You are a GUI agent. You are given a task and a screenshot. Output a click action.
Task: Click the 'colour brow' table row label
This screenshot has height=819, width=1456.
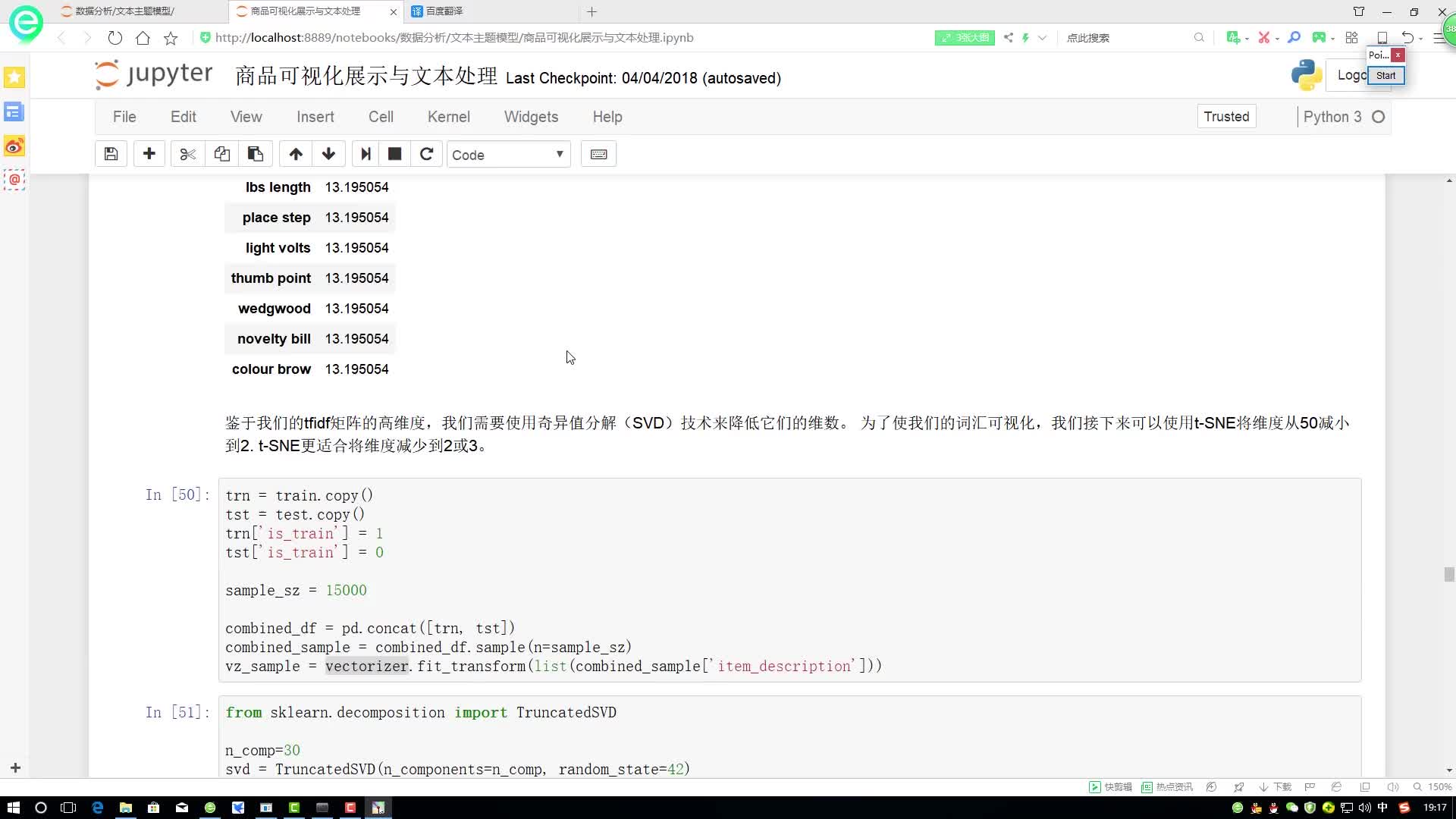271,369
